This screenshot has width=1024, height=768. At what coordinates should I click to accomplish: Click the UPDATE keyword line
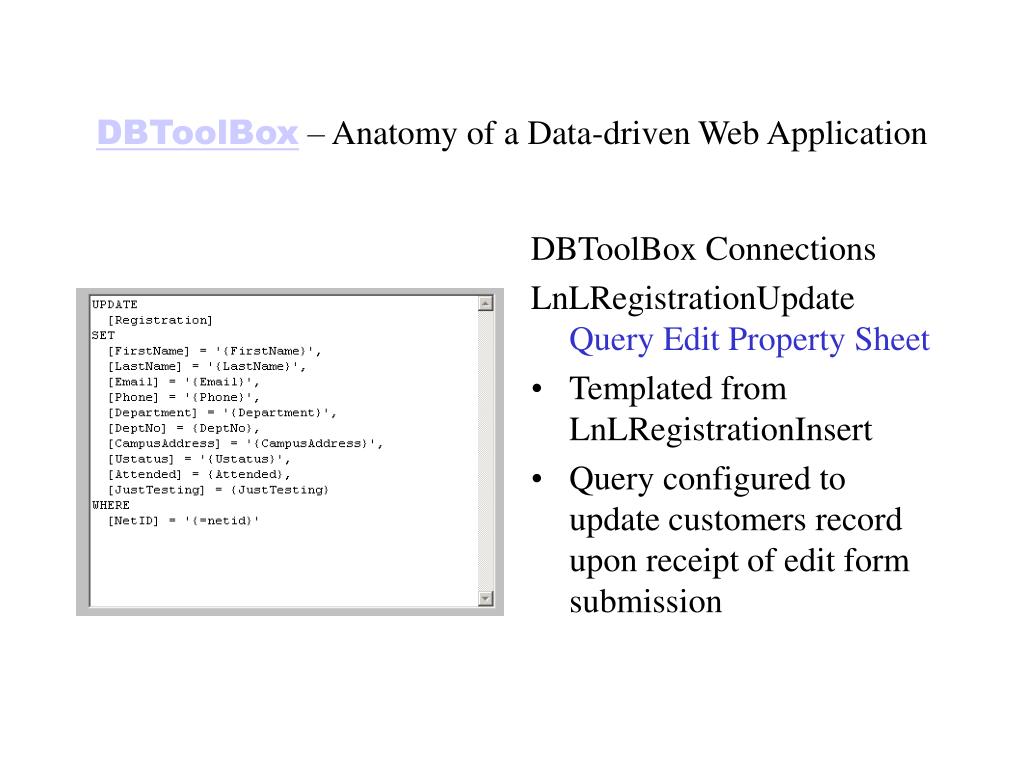(x=115, y=304)
